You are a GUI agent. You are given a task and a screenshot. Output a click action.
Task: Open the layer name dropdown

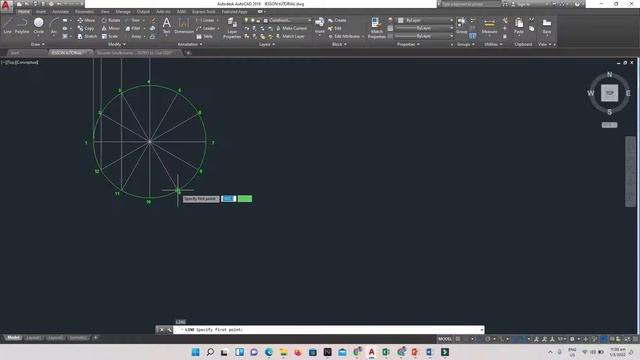pyautogui.click(x=288, y=20)
